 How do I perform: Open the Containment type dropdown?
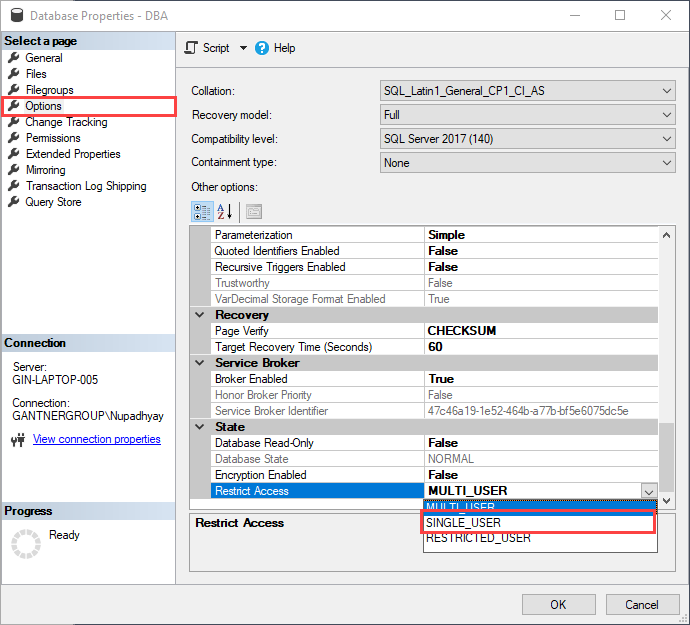tap(528, 162)
